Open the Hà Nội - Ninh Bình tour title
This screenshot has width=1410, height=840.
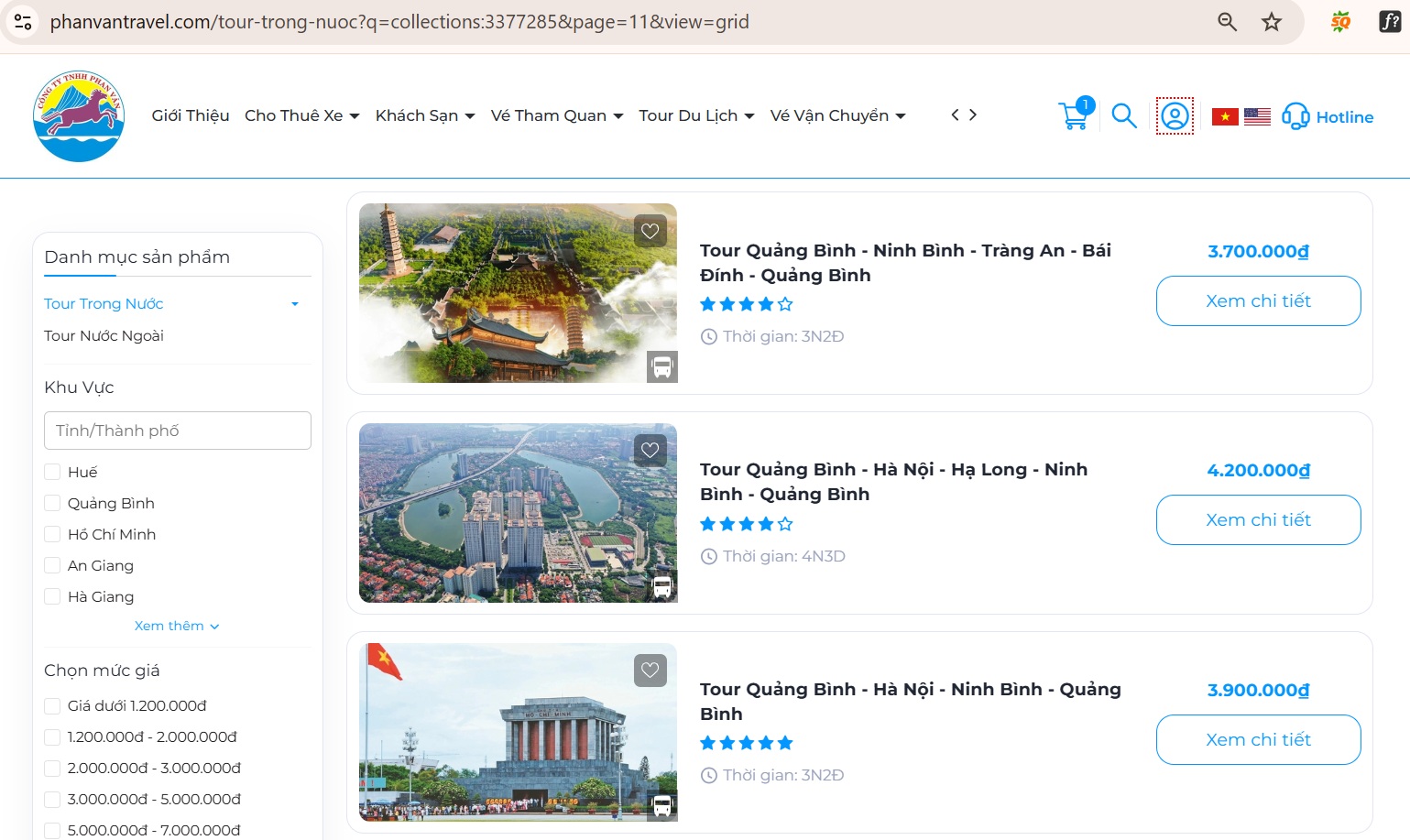(910, 702)
